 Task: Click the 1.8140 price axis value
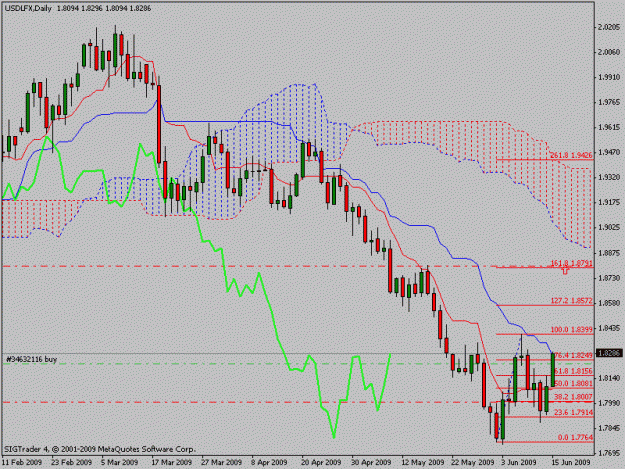609,378
